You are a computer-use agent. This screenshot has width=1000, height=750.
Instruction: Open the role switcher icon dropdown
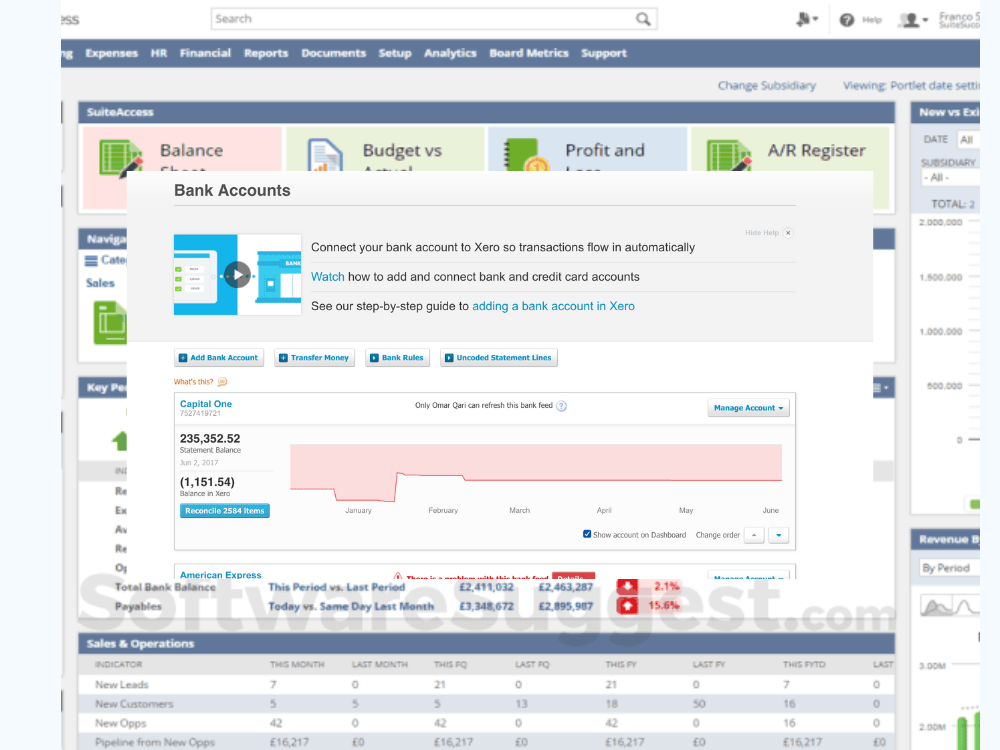point(807,20)
